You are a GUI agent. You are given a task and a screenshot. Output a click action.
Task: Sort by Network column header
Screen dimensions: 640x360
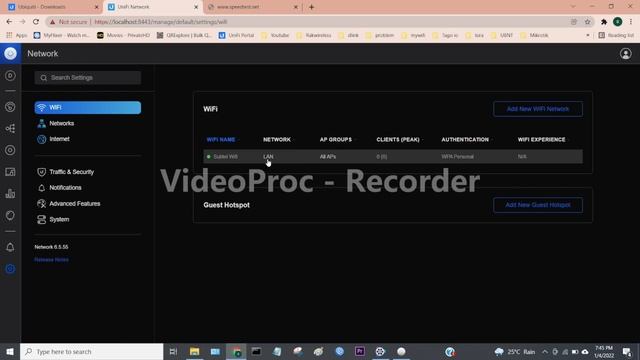pyautogui.click(x=277, y=140)
